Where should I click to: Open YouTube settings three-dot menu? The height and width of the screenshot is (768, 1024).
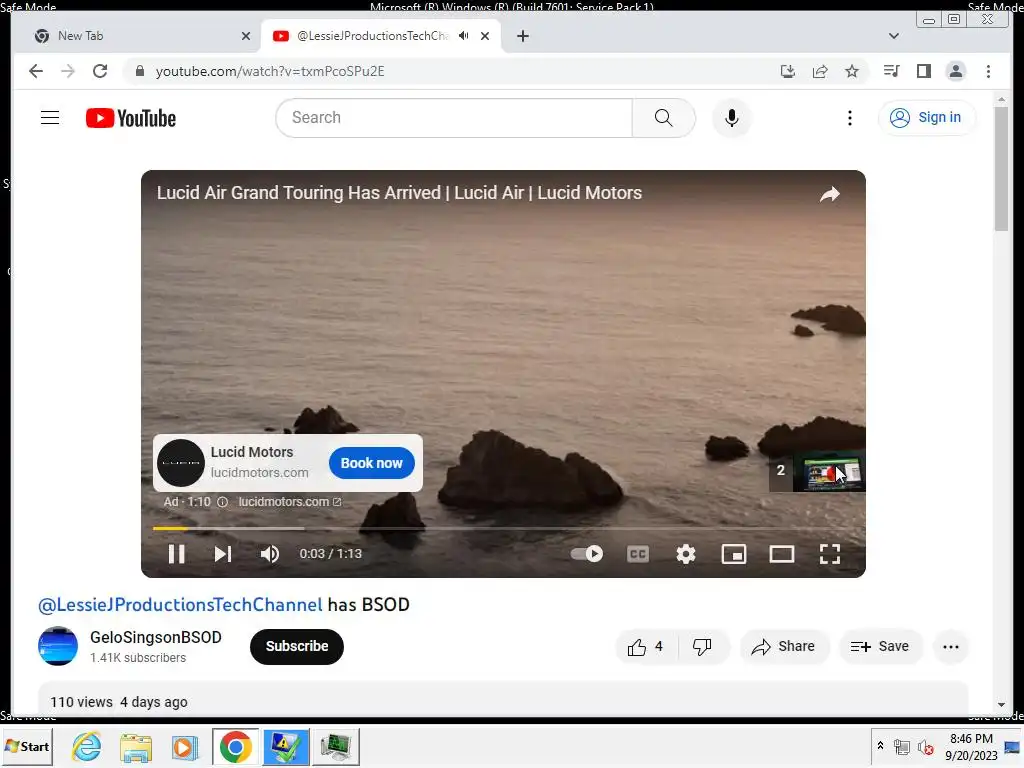click(849, 118)
